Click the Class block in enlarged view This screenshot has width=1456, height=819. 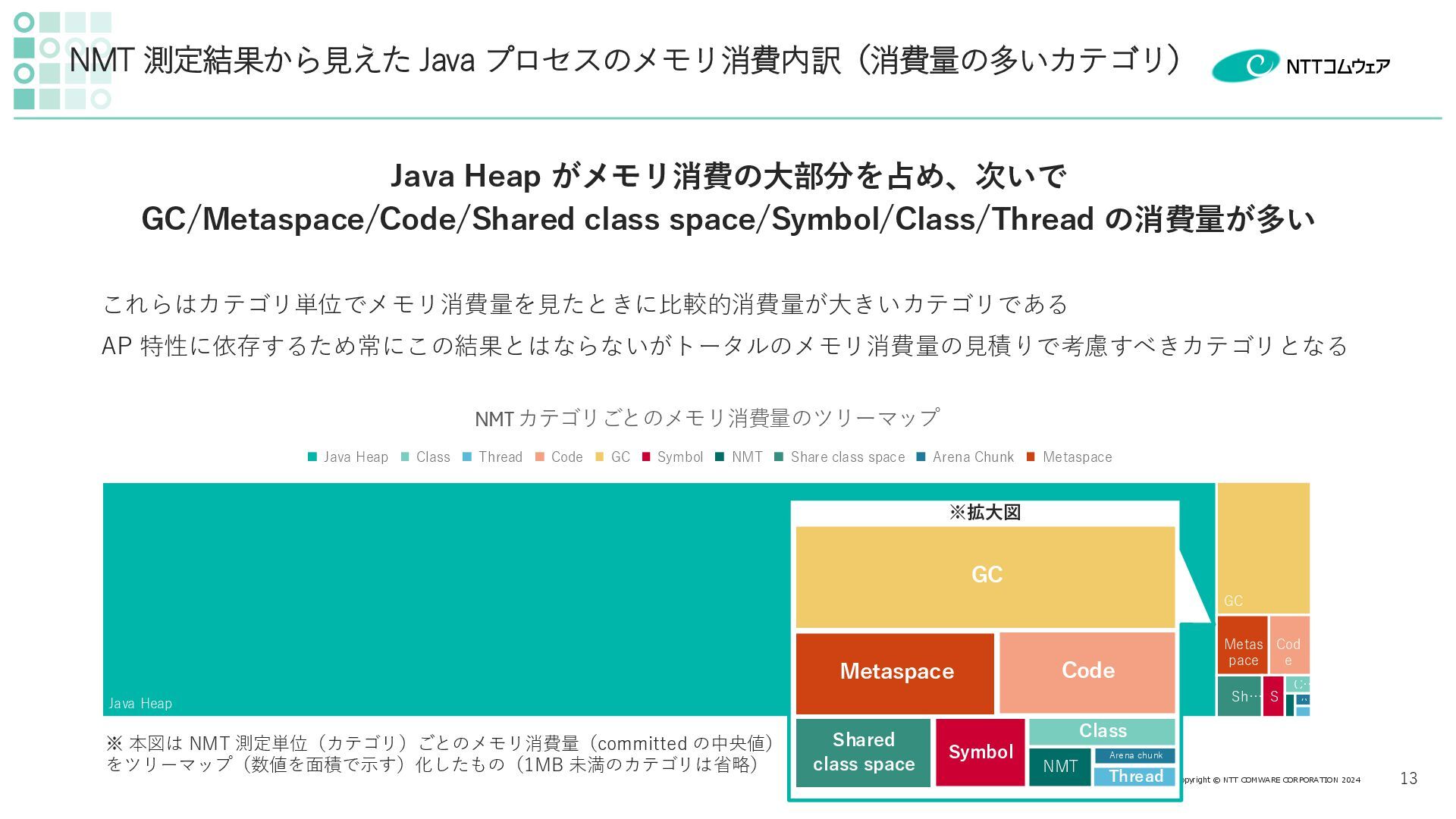point(1102,731)
